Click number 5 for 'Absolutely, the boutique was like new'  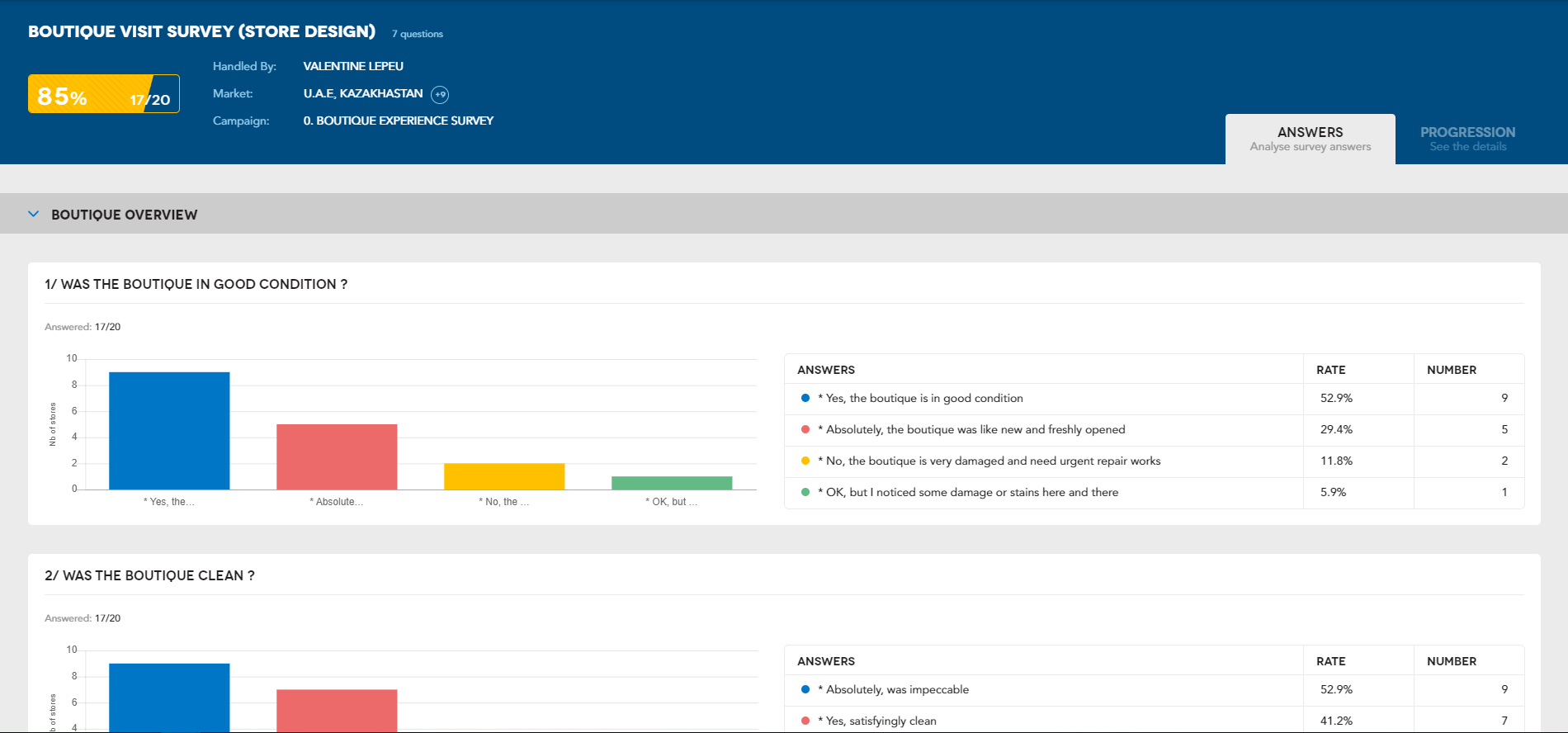[1504, 429]
